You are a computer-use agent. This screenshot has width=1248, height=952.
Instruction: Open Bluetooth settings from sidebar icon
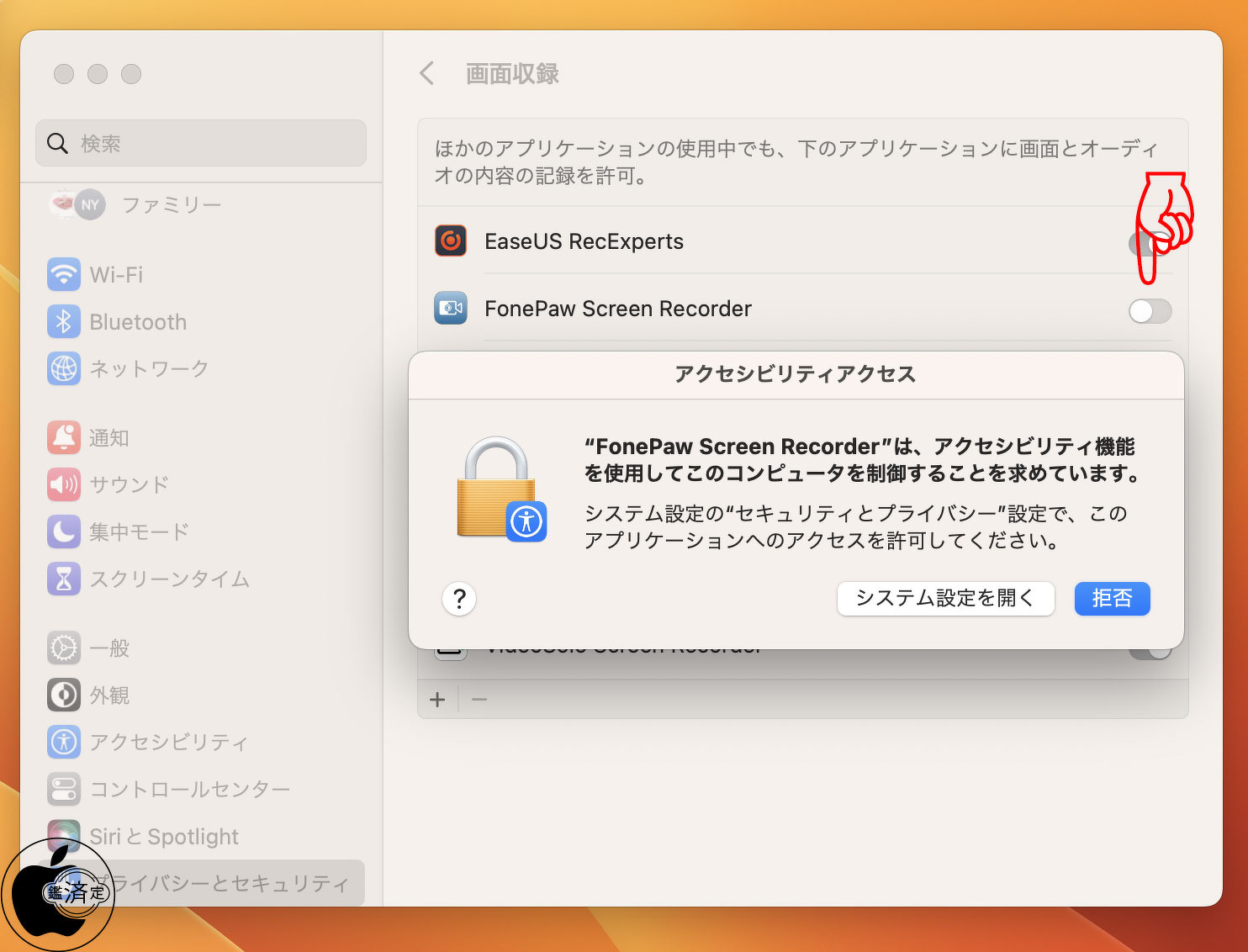pyautogui.click(x=64, y=321)
